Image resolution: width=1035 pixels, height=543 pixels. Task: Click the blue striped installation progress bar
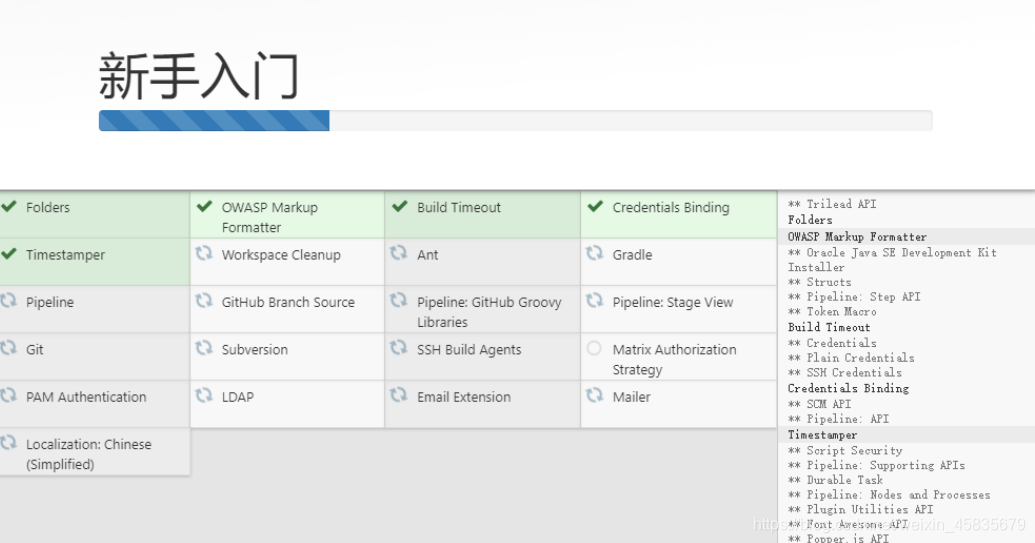click(214, 121)
